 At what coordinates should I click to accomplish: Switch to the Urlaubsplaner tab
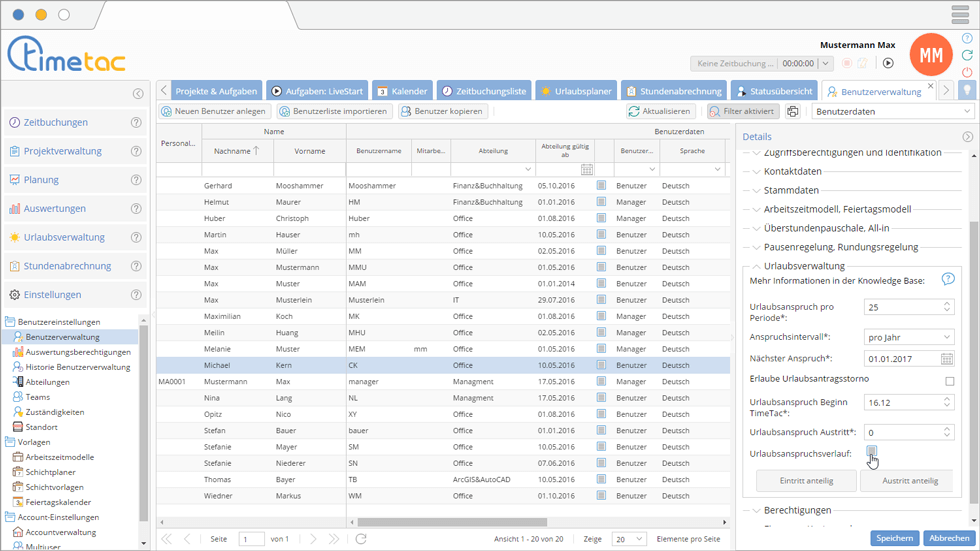click(x=575, y=91)
